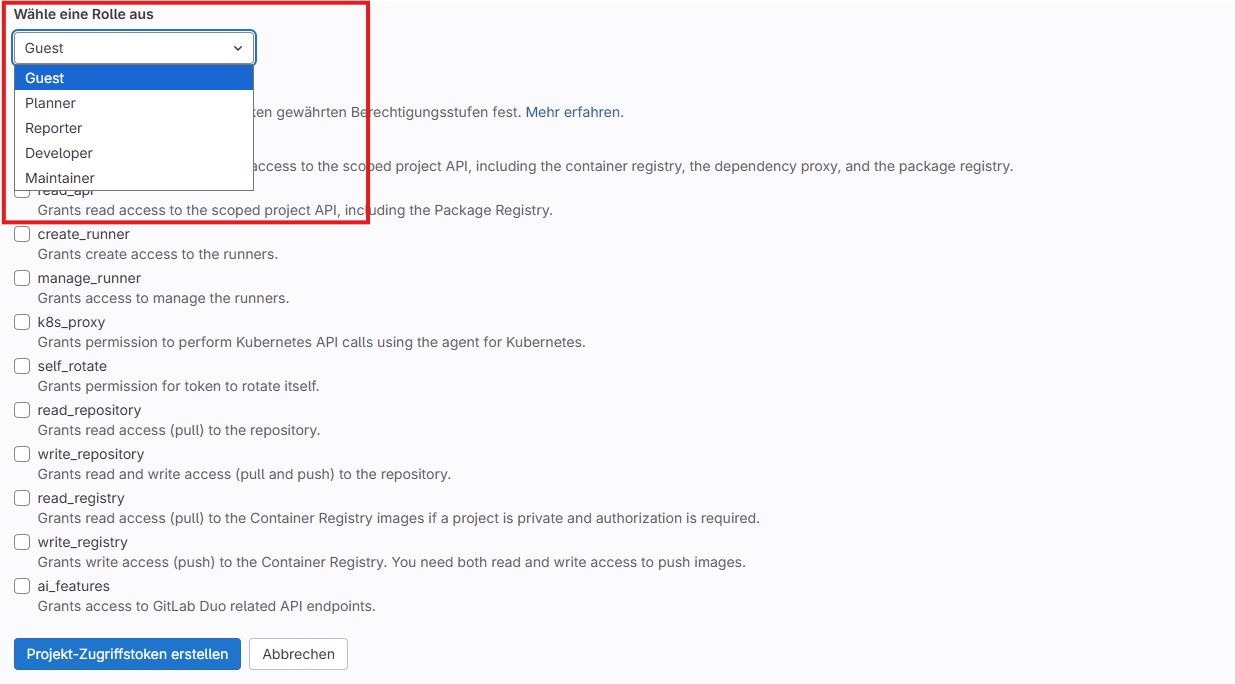Enable the create_runner scope checkbox

(22, 234)
